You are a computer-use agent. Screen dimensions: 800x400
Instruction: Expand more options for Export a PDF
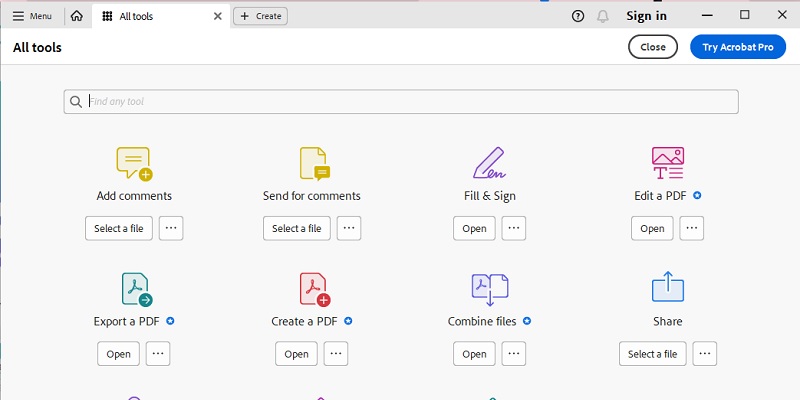point(158,354)
